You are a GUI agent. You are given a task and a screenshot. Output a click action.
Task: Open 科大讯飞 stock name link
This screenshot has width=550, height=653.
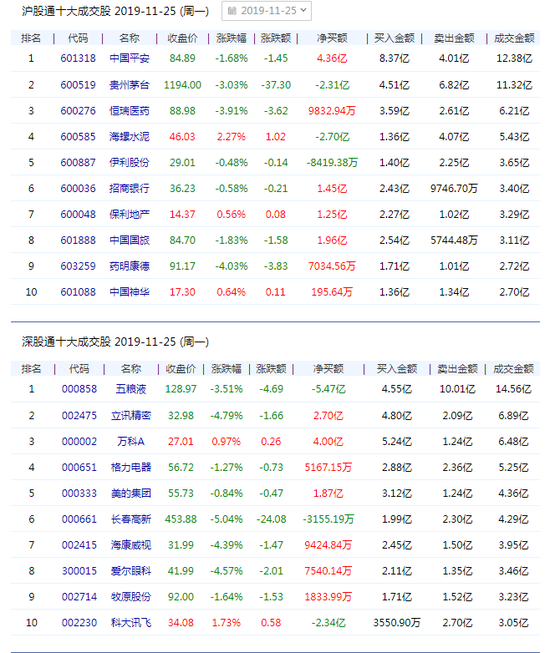click(131, 623)
